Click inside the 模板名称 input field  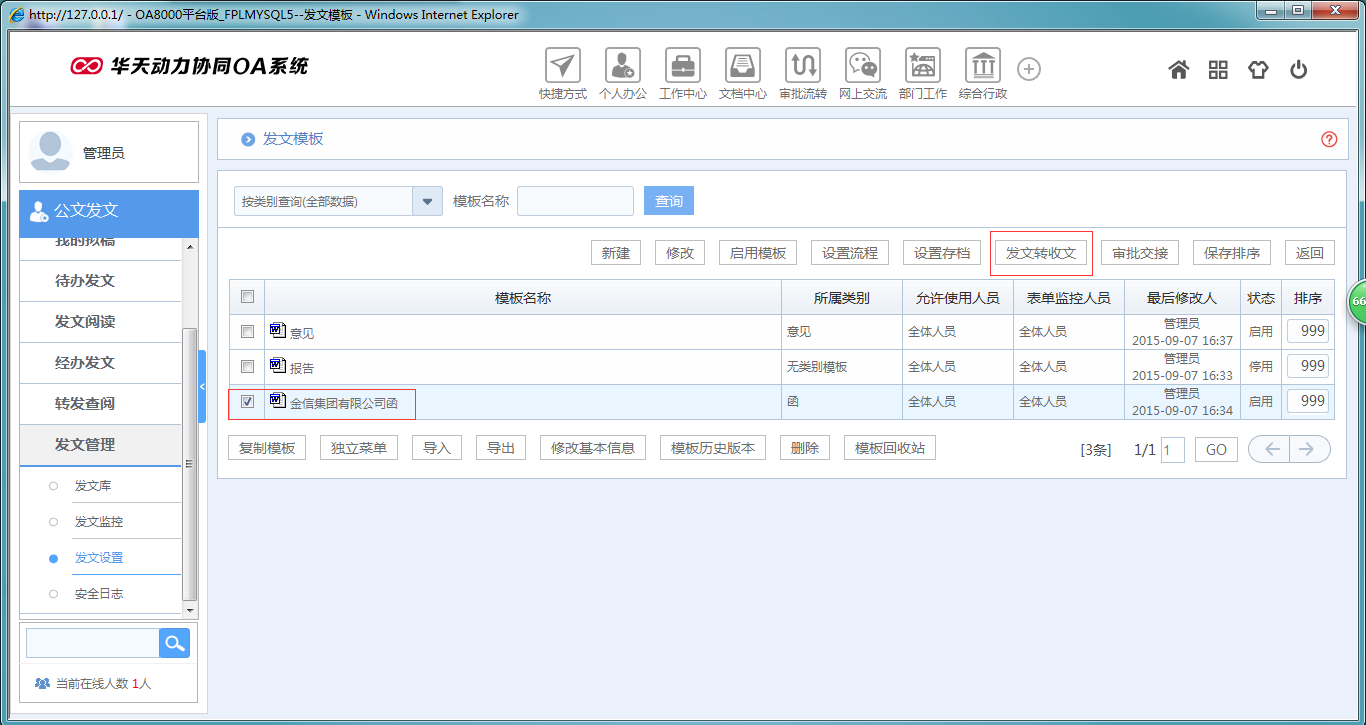(x=575, y=200)
